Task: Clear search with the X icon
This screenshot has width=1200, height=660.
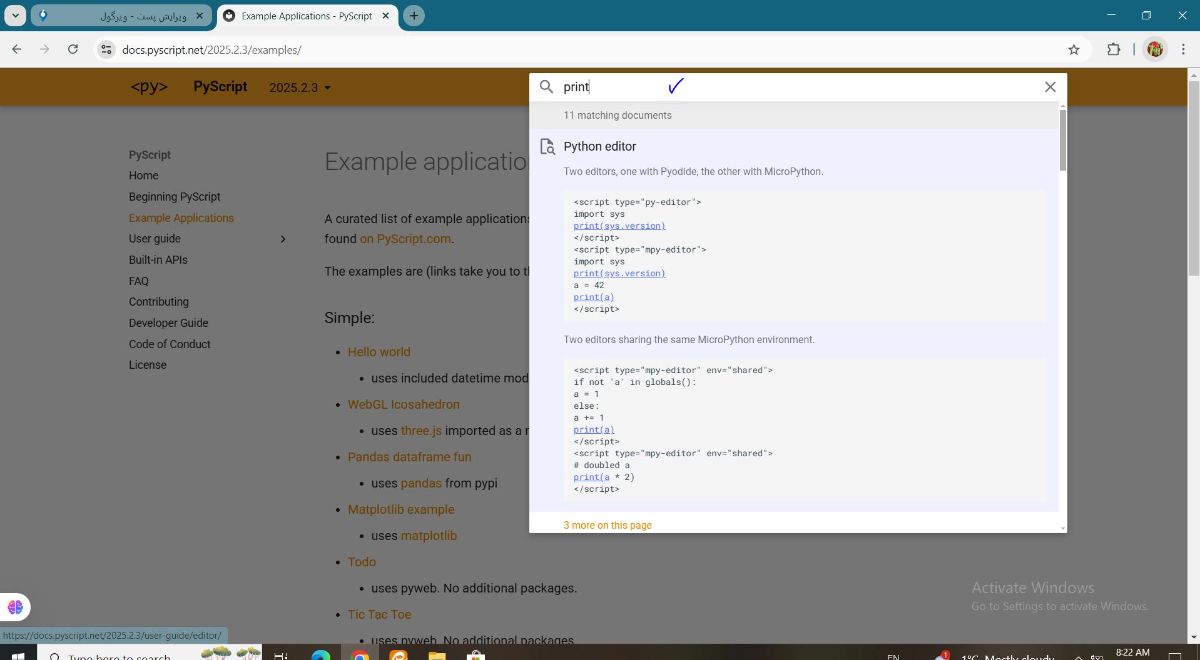Action: [x=1050, y=87]
